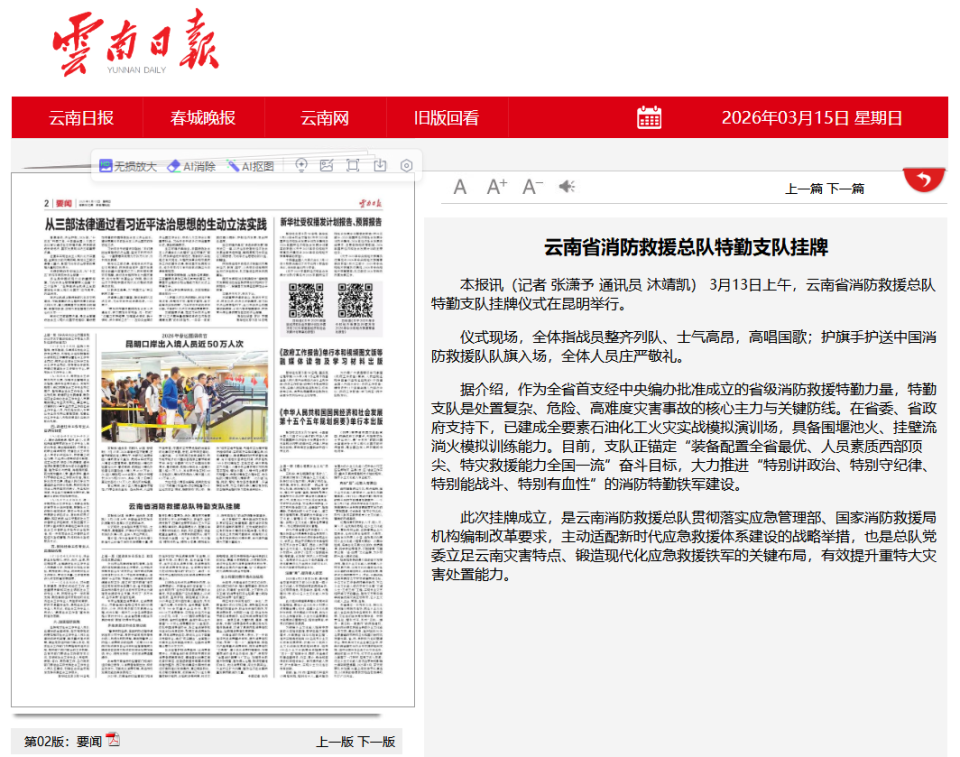960x757 pixels.
Task: Enable 无损放大 lossless zoom mode
Action: pos(128,166)
